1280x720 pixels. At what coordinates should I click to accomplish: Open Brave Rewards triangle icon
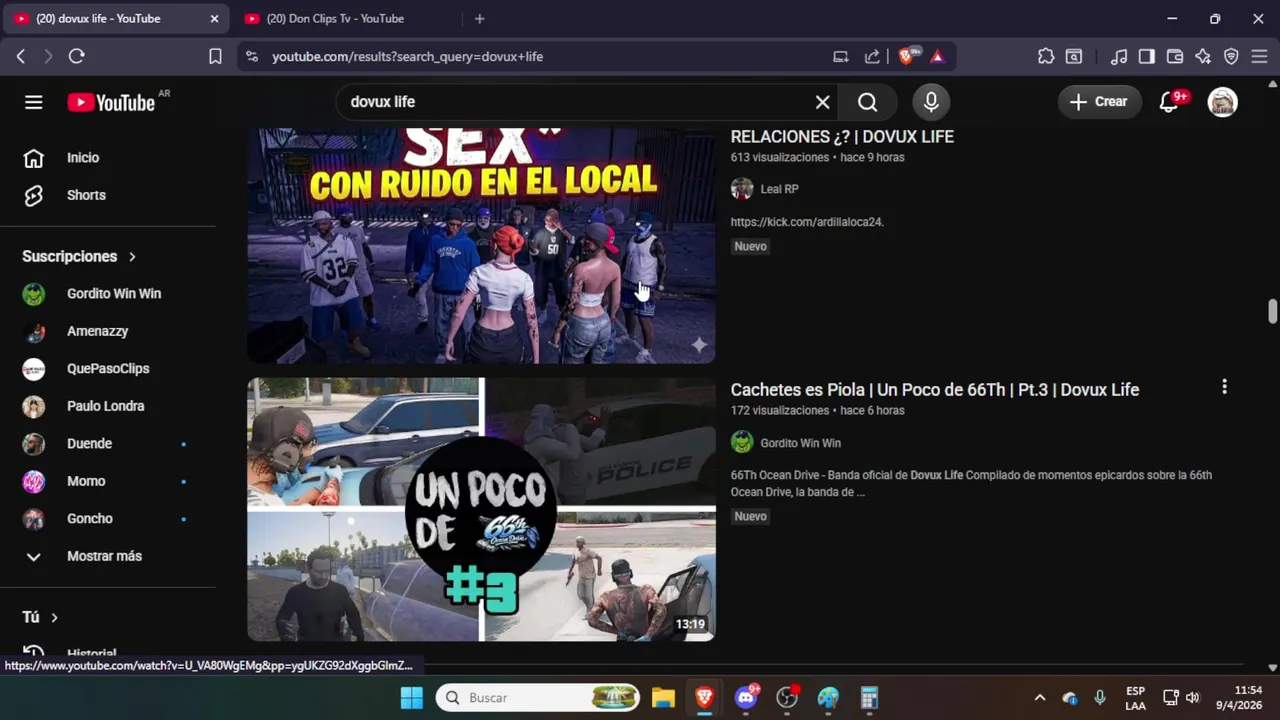pyautogui.click(x=937, y=57)
